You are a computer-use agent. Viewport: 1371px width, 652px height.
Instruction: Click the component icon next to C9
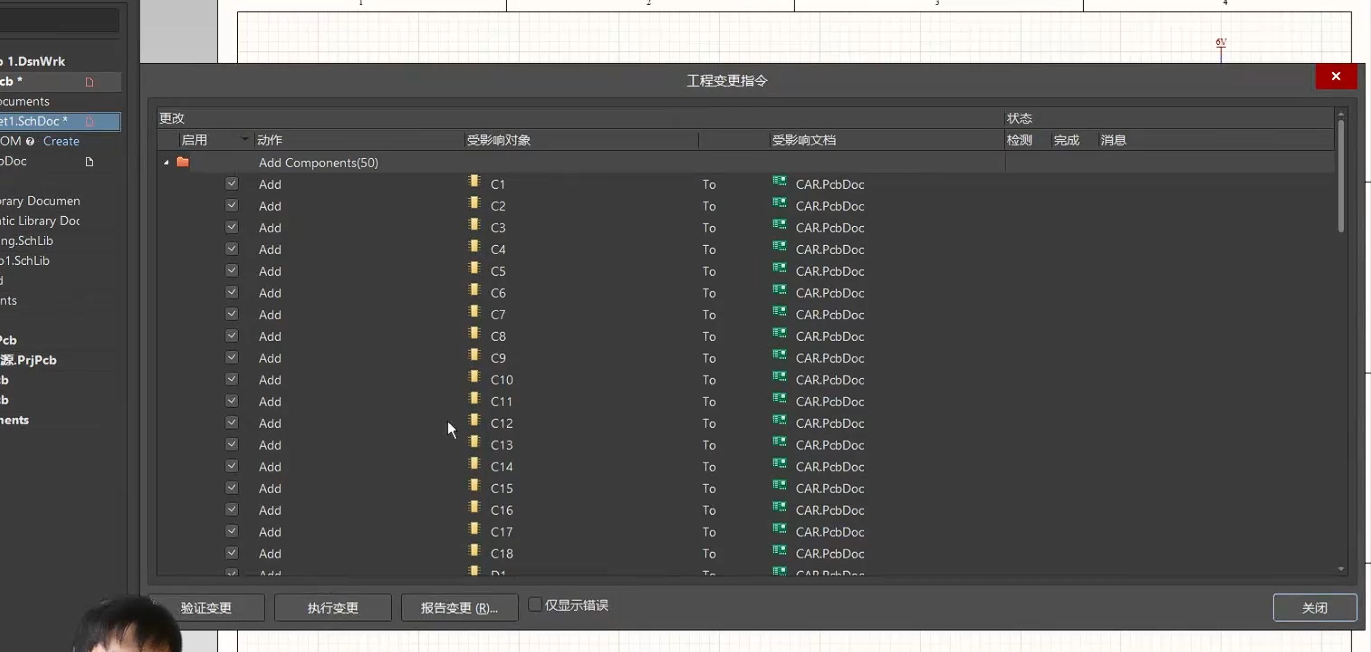pos(475,356)
